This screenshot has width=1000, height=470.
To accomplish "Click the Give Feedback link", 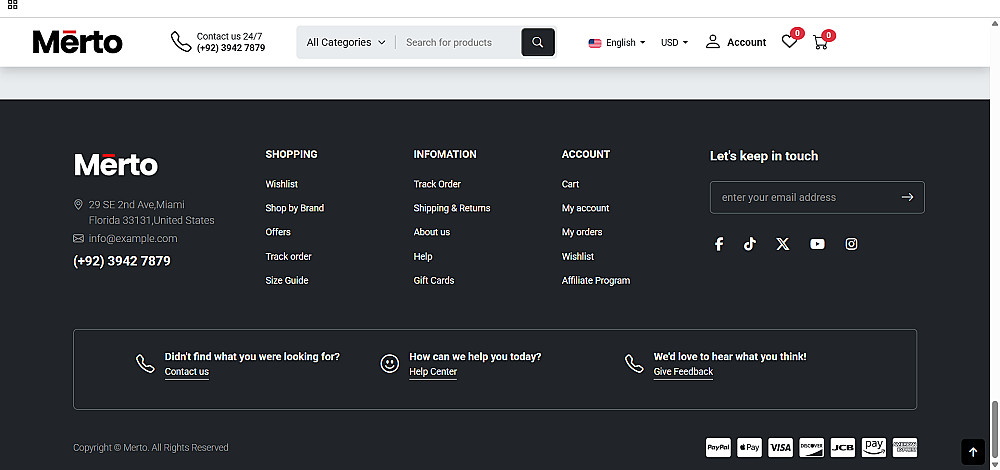I will (x=683, y=372).
